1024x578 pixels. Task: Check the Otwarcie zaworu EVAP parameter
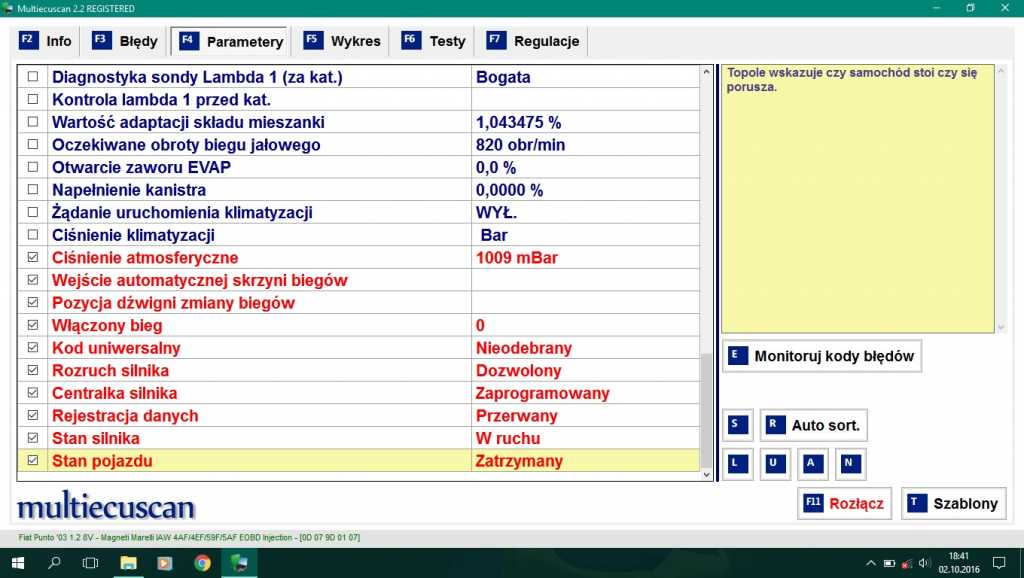coord(33,167)
